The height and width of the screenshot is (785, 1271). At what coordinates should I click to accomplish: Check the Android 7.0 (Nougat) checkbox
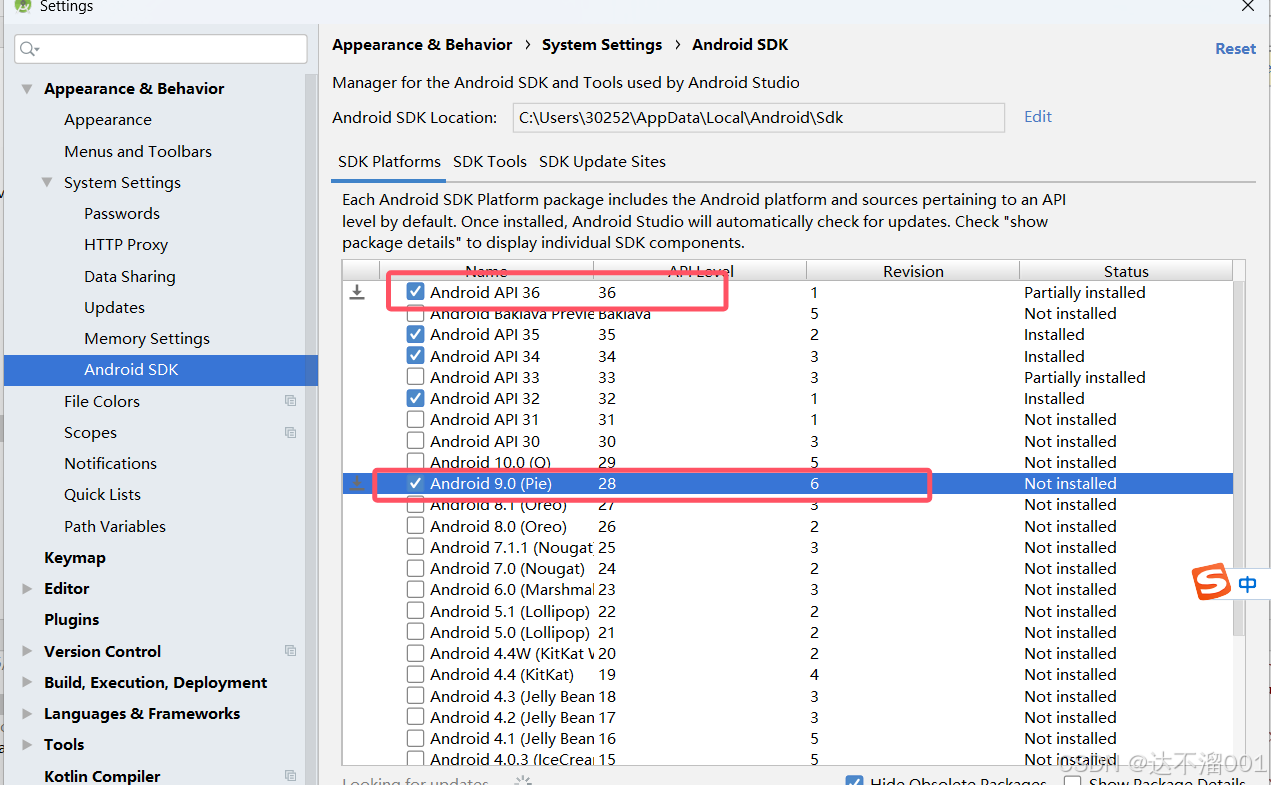tap(416, 568)
